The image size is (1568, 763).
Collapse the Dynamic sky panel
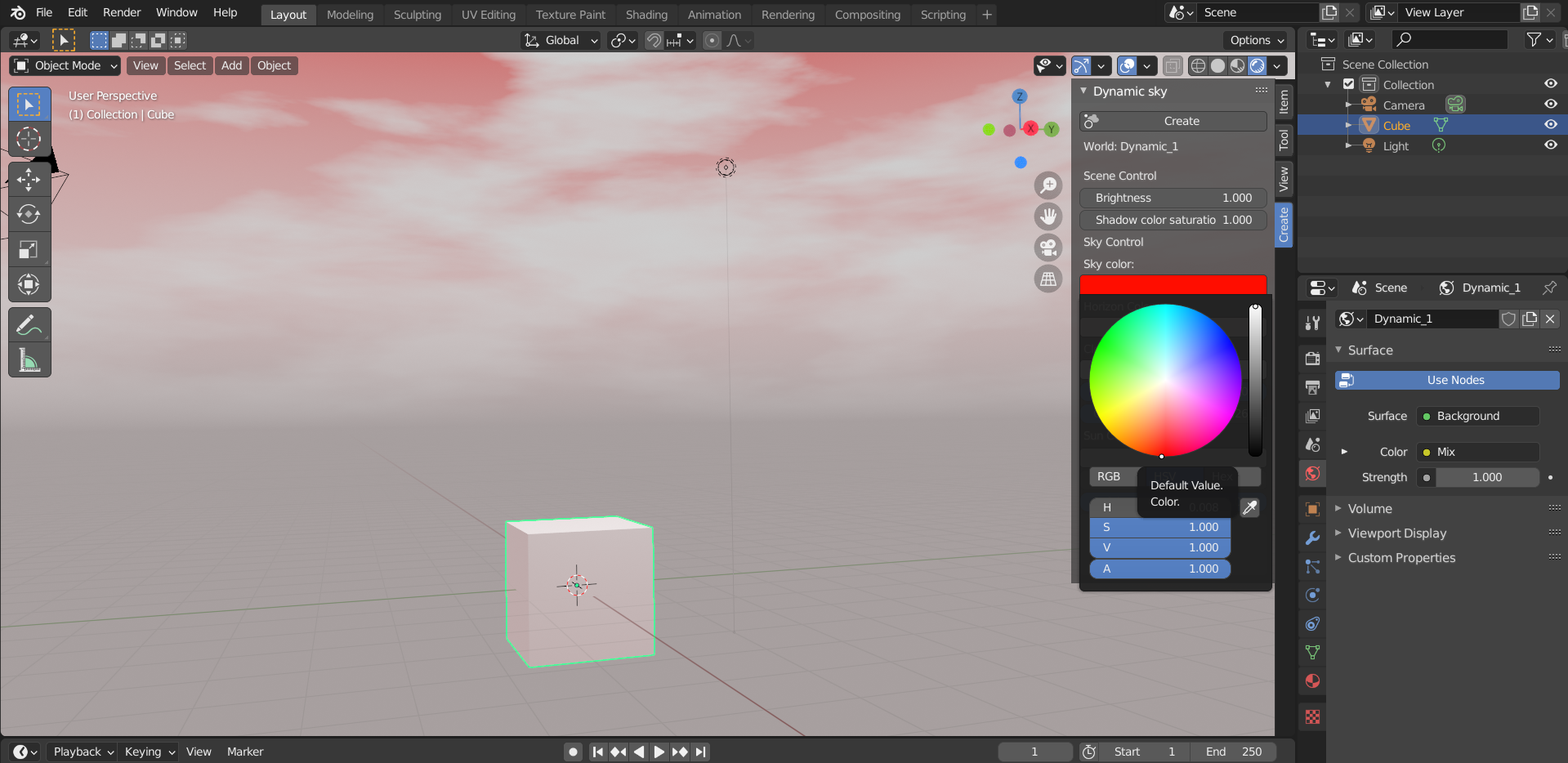pos(1083,91)
